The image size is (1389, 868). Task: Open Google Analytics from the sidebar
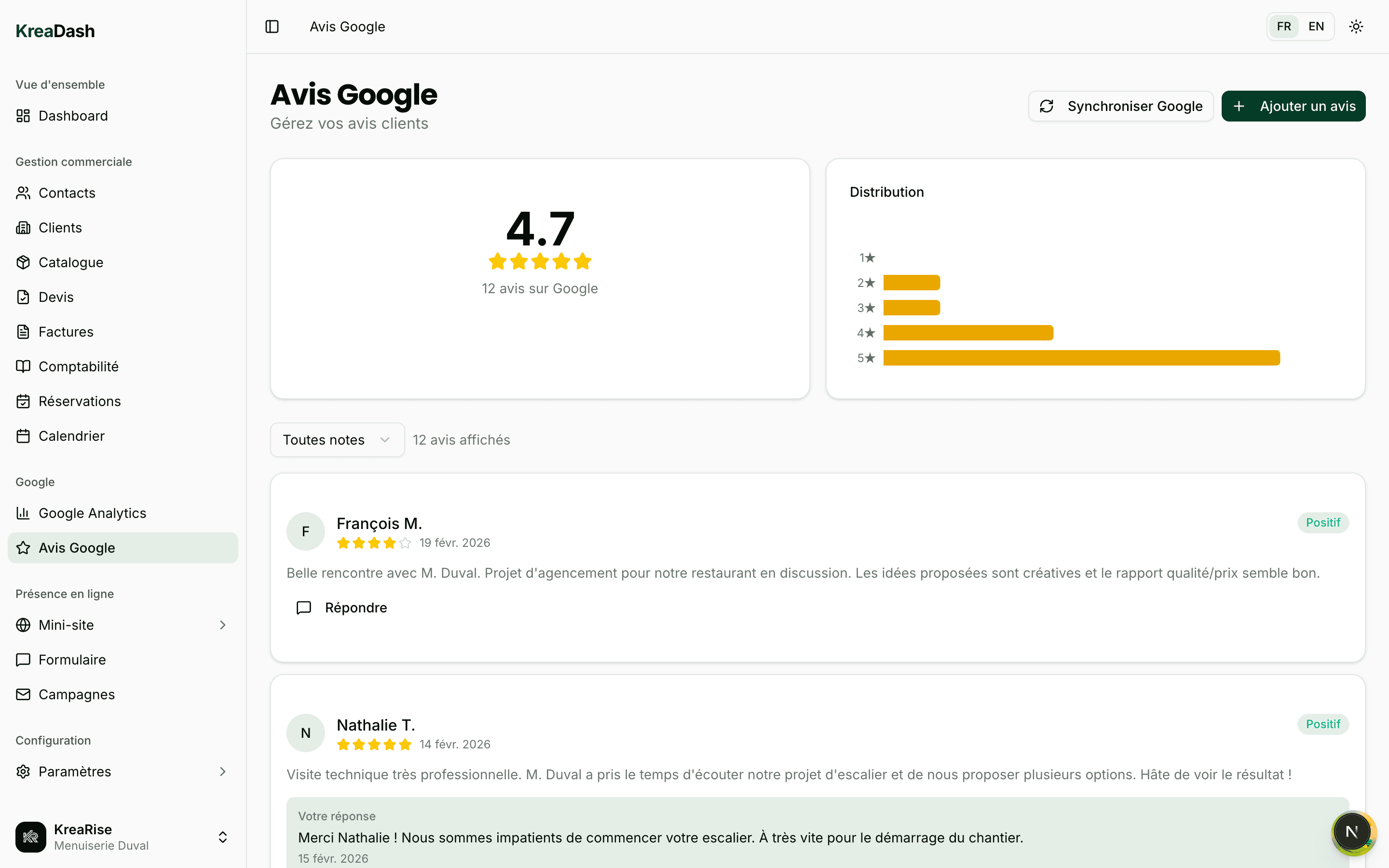[x=92, y=513]
